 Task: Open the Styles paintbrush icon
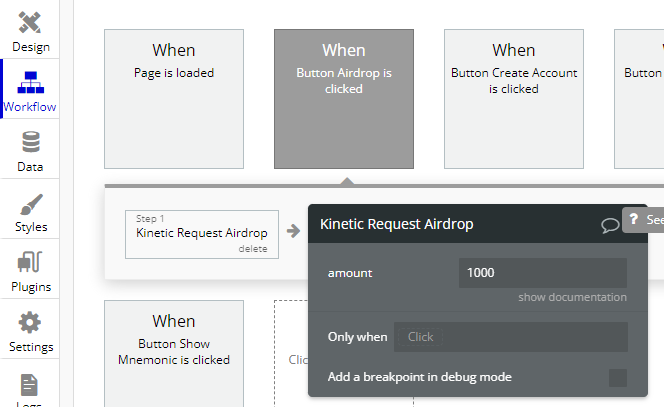[x=30, y=204]
